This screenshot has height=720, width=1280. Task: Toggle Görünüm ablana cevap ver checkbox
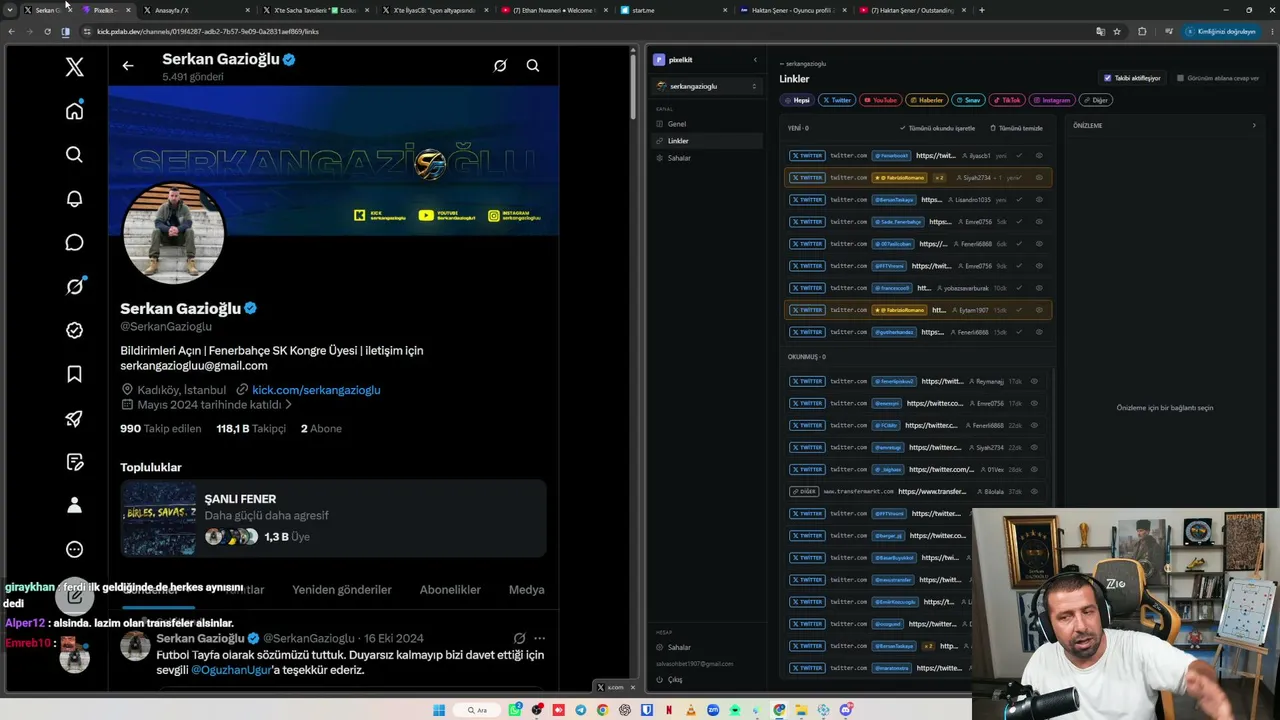[1181, 78]
